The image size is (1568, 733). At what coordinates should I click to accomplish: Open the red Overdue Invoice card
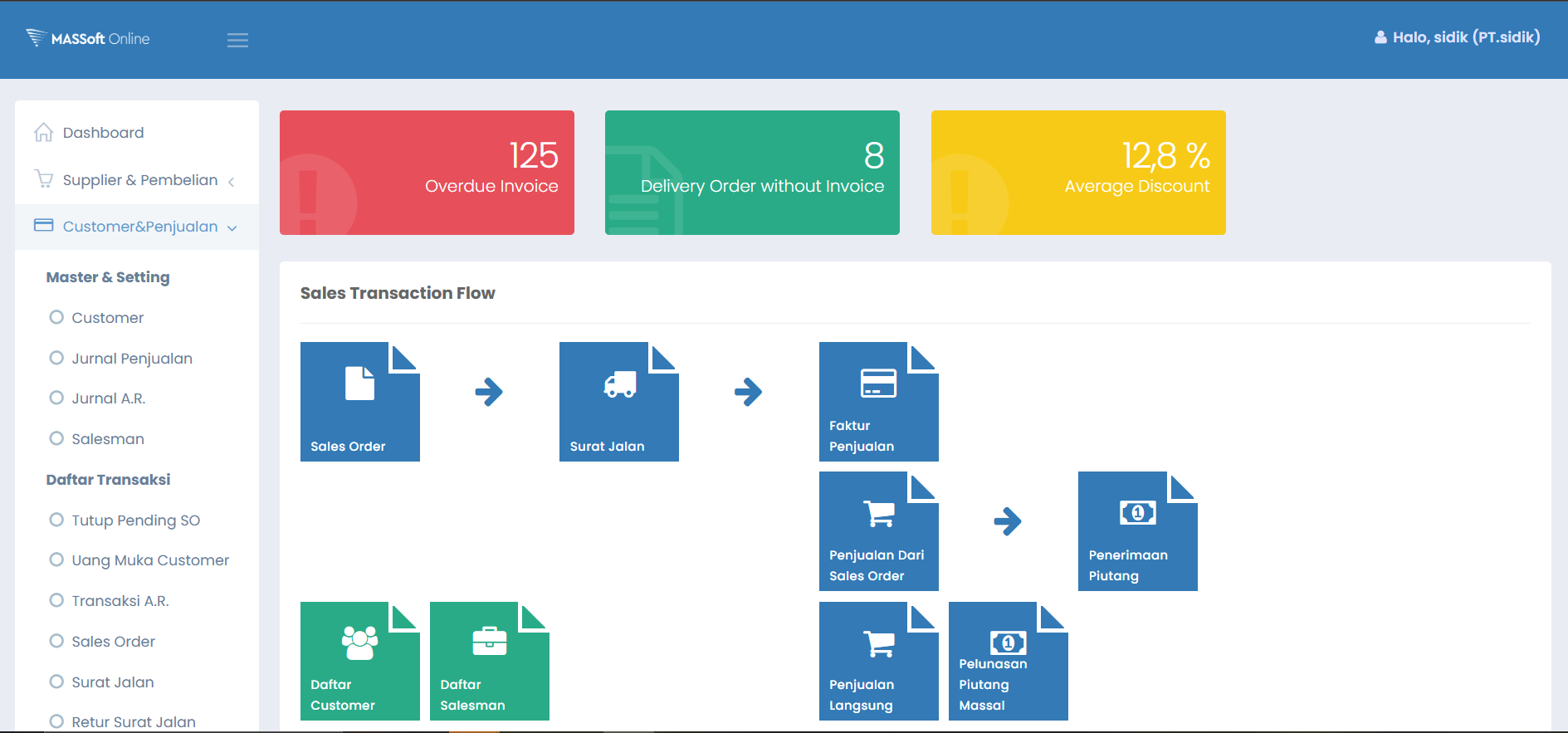point(427,173)
